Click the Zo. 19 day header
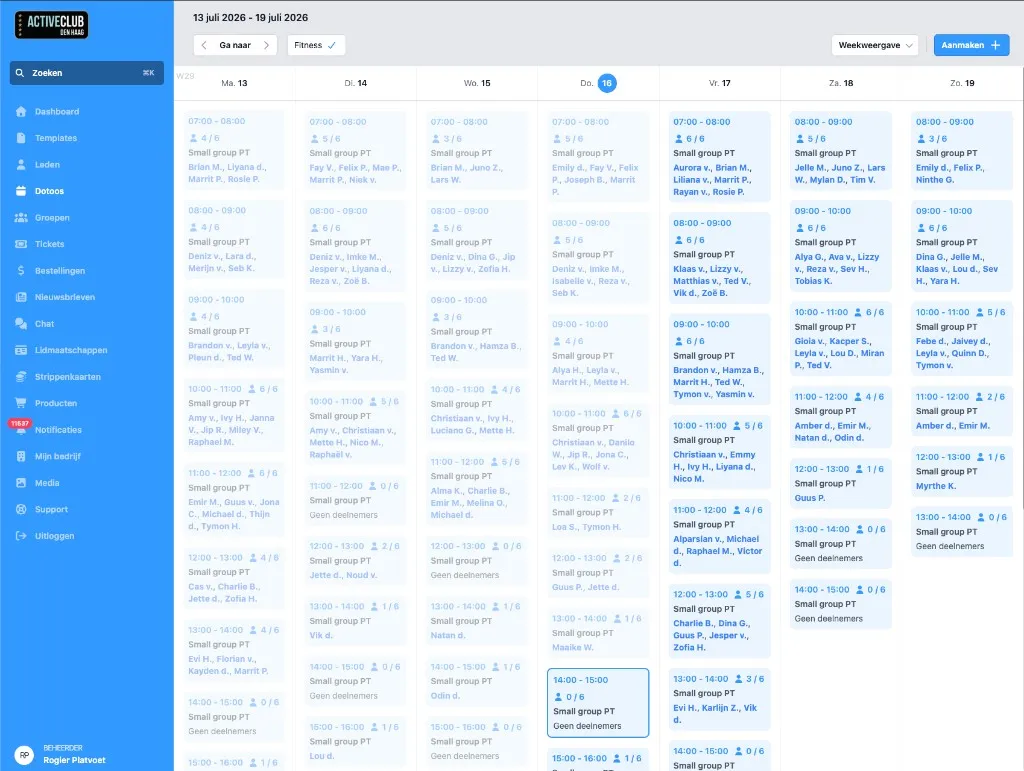This screenshot has width=1024, height=771. pyautogui.click(x=962, y=83)
